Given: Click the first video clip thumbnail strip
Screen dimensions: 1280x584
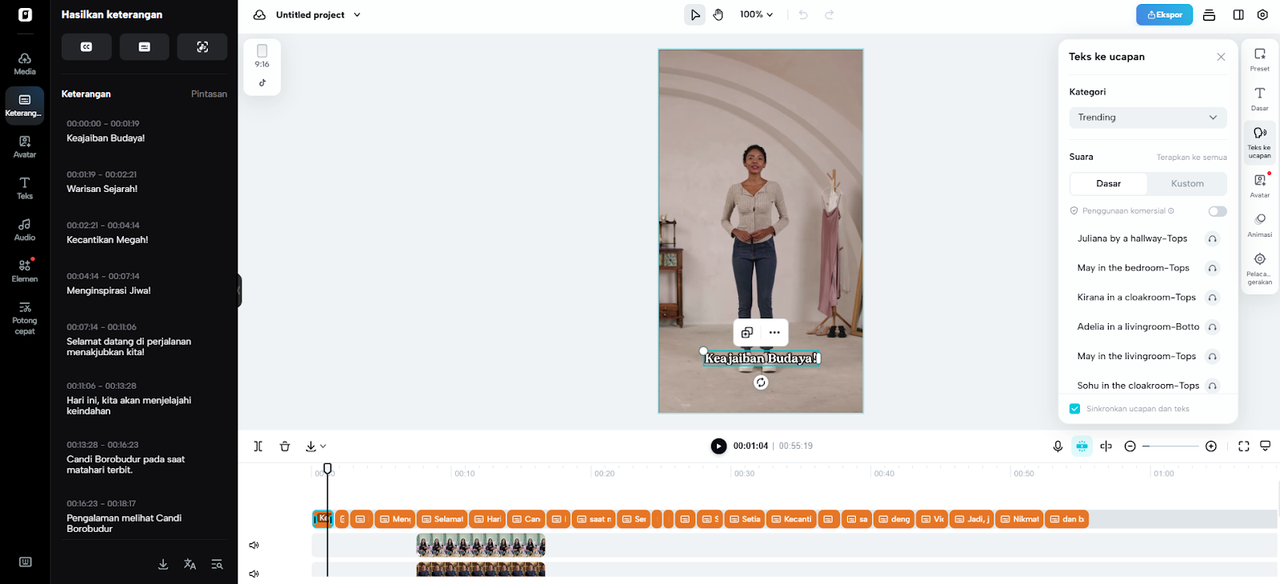Looking at the screenshot, I should (481, 545).
